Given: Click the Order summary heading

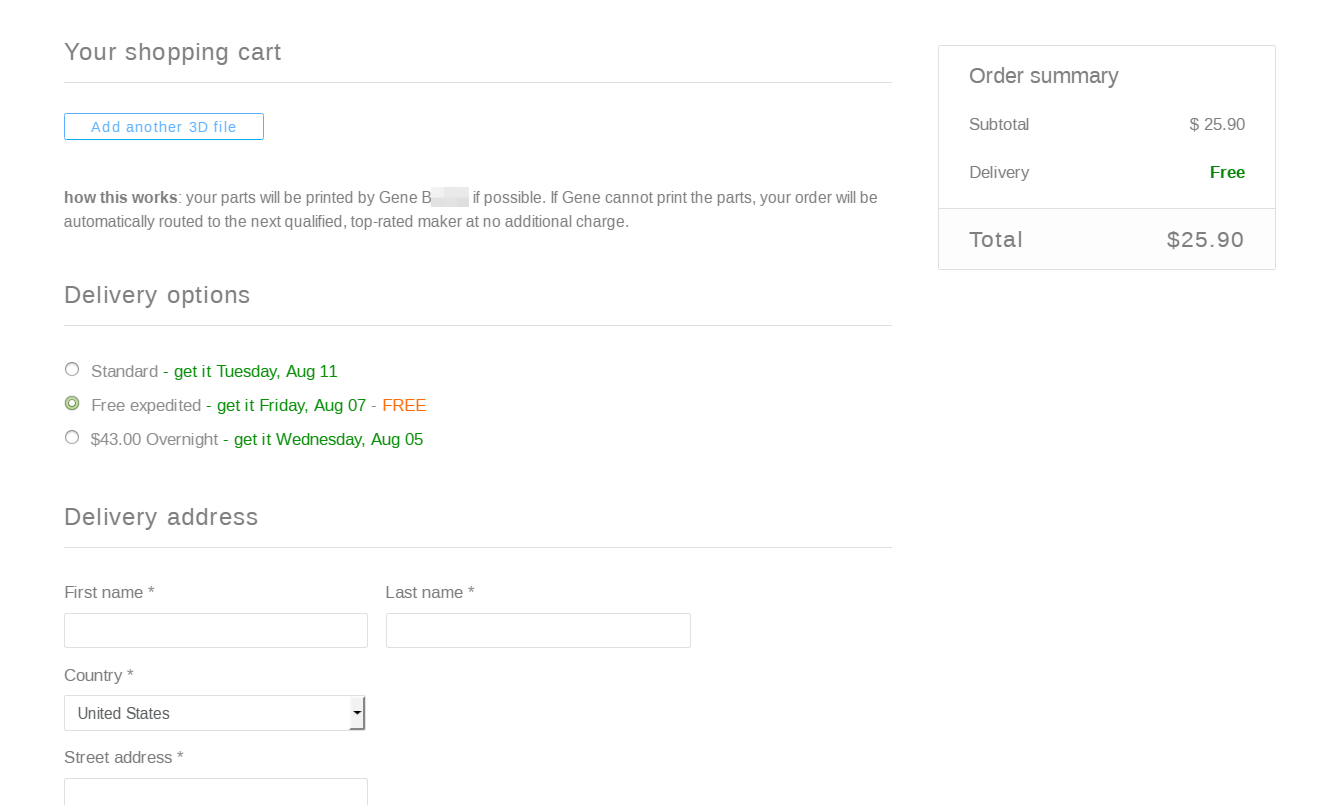Looking at the screenshot, I should point(1043,76).
